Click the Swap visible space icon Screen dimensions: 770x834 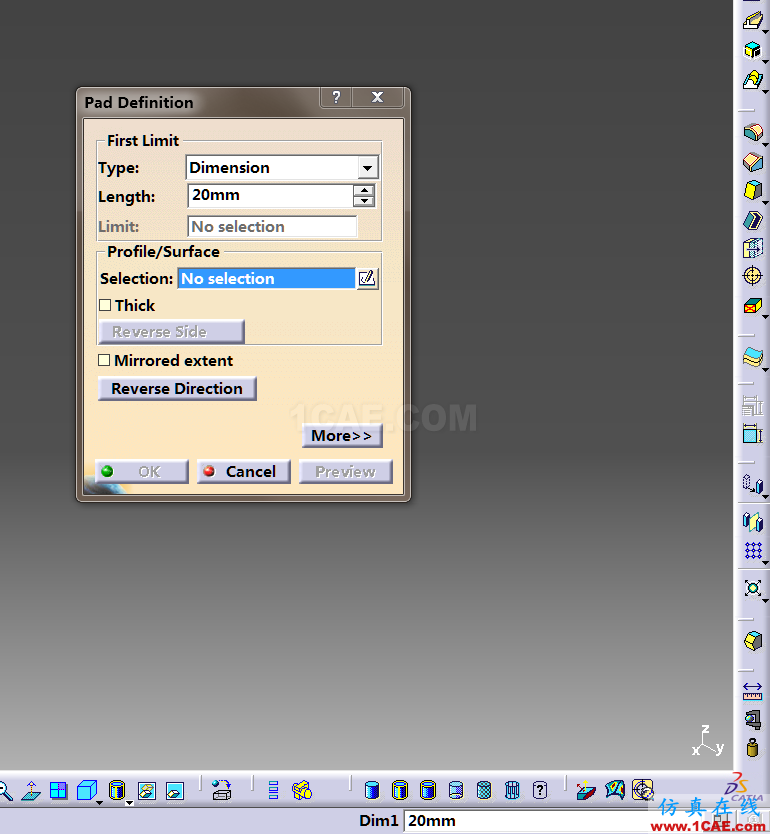pyautogui.click(x=174, y=791)
